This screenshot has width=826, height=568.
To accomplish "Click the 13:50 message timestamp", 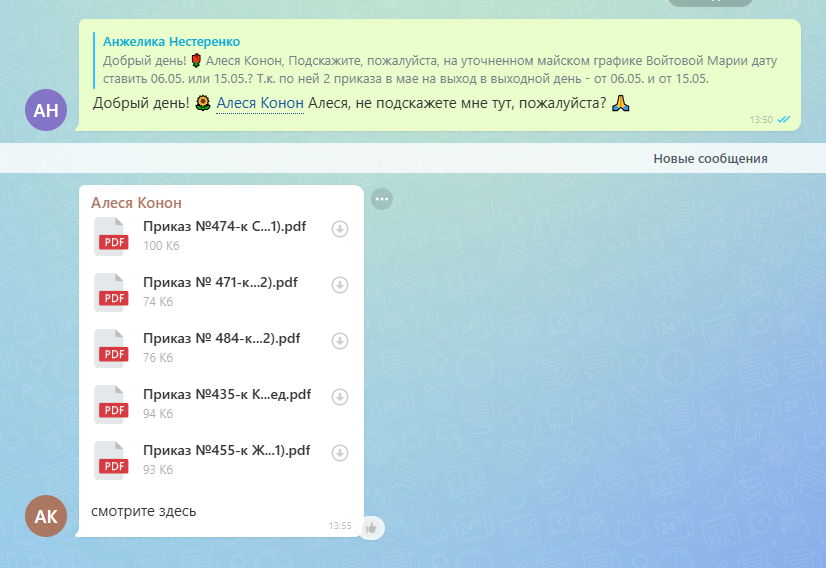I will coord(761,120).
